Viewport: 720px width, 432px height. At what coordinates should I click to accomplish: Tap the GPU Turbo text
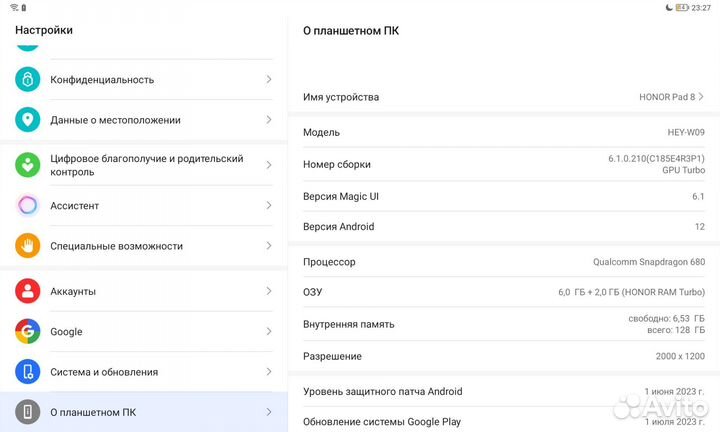[x=683, y=170]
